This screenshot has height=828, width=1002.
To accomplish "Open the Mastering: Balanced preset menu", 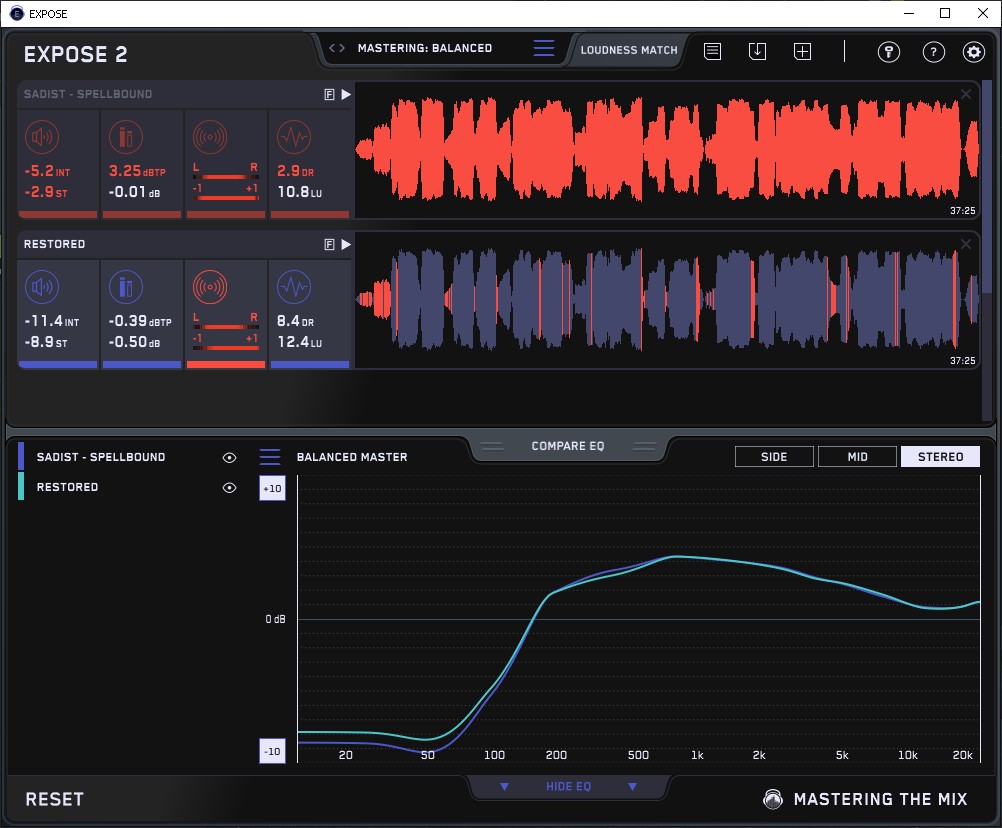I will 543,48.
